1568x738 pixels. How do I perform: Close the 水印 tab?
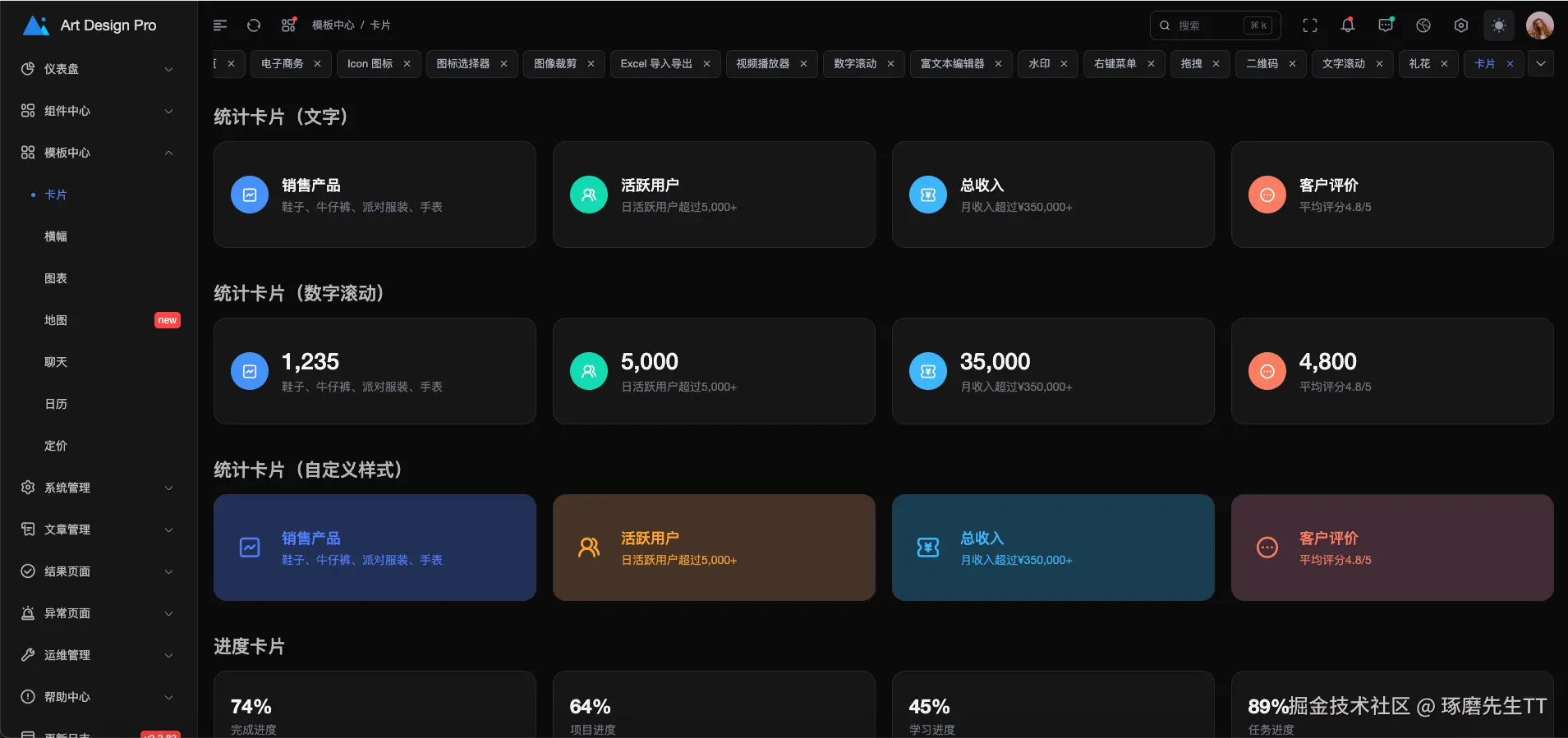tap(1064, 64)
